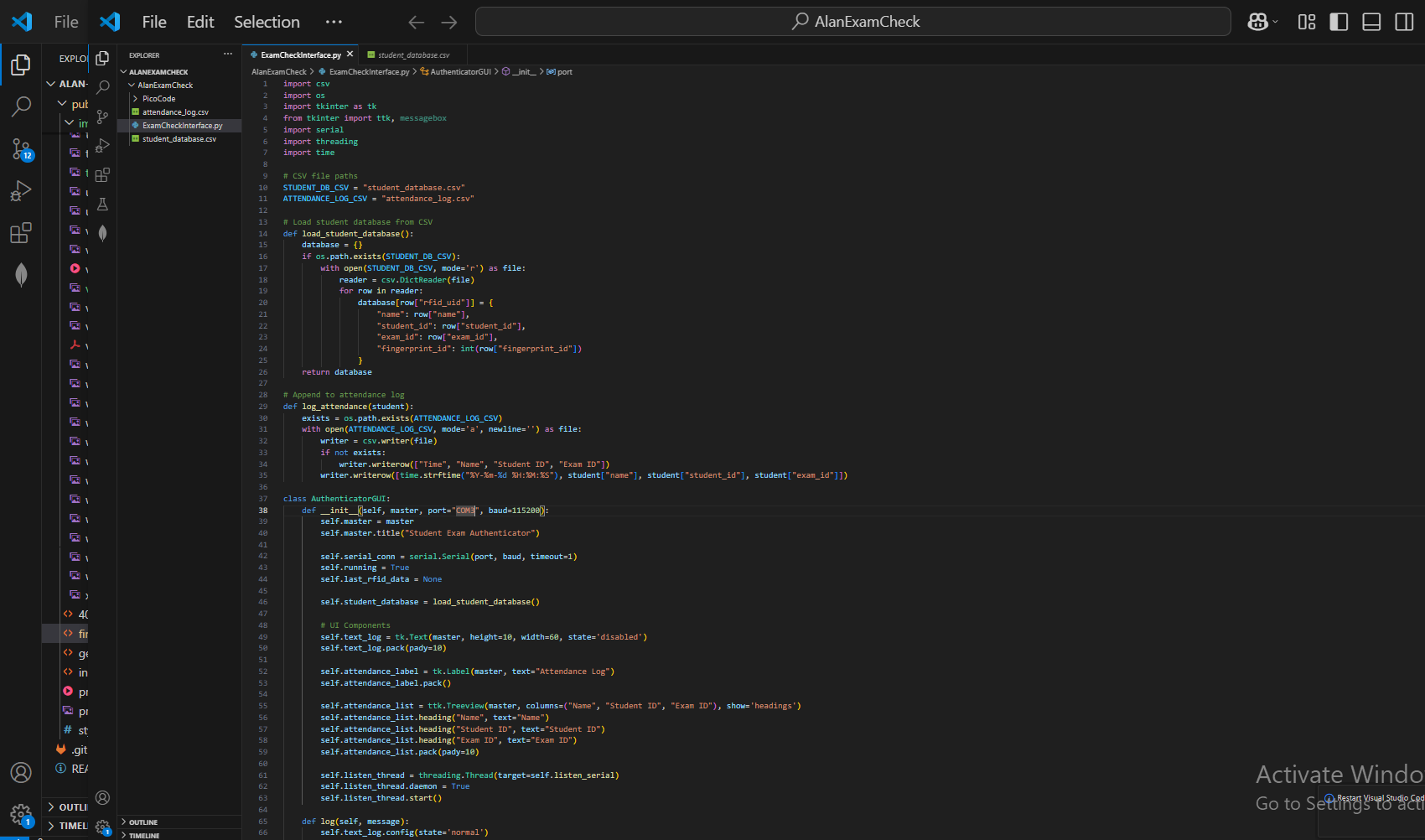Open Testing flask icon in front window
This screenshot has height=840, width=1425.
(102, 205)
